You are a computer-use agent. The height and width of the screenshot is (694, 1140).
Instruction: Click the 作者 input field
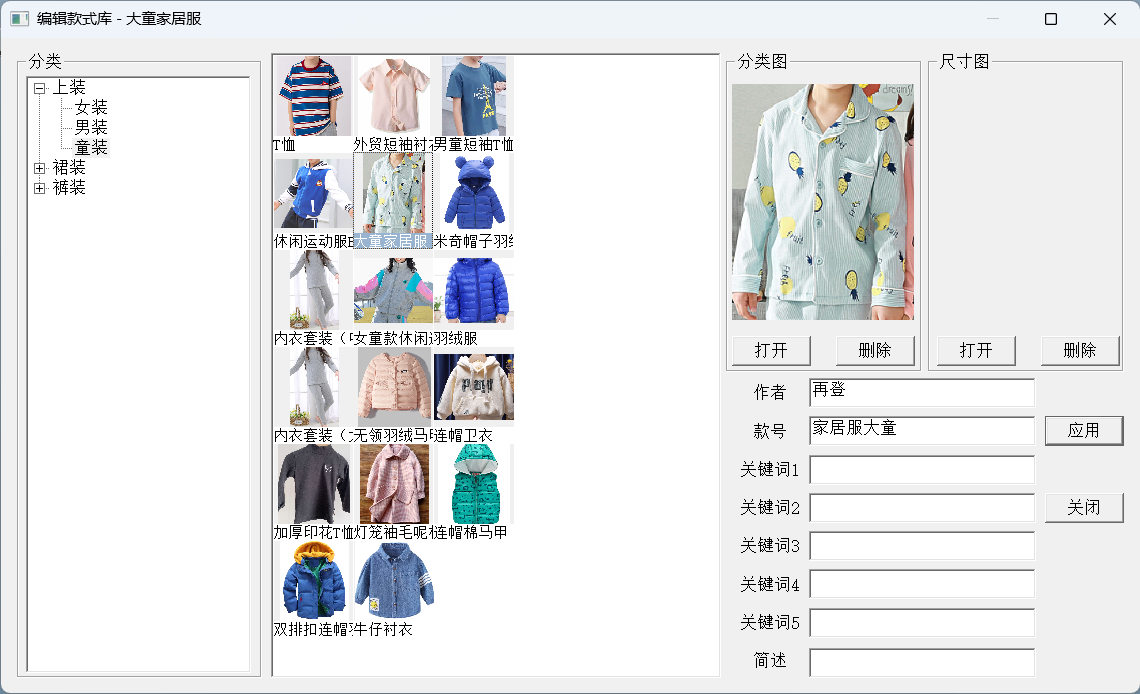(921, 392)
